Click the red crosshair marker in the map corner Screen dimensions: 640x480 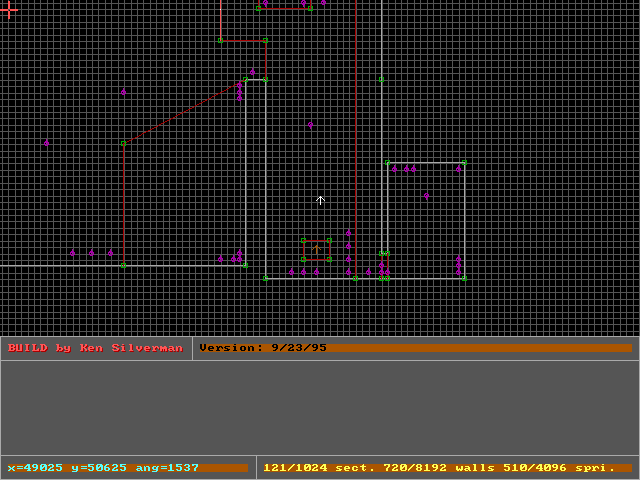(x=8, y=10)
